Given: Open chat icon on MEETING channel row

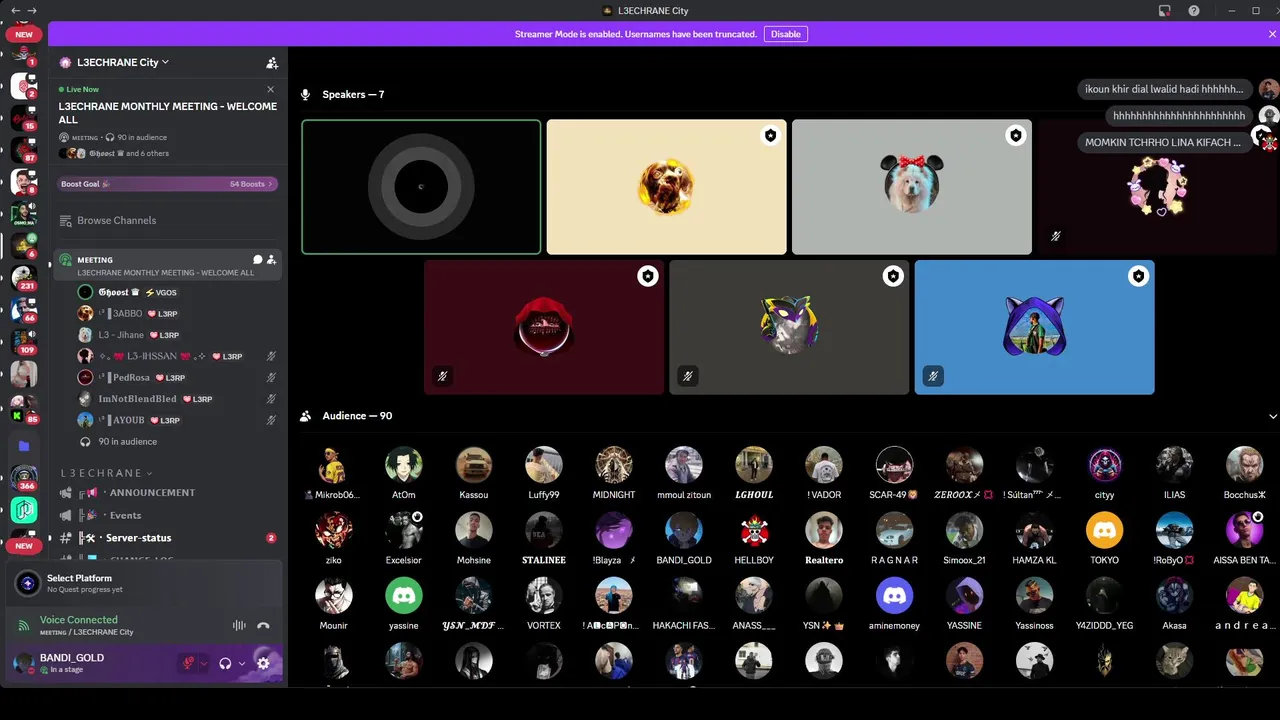Looking at the screenshot, I should (257, 260).
